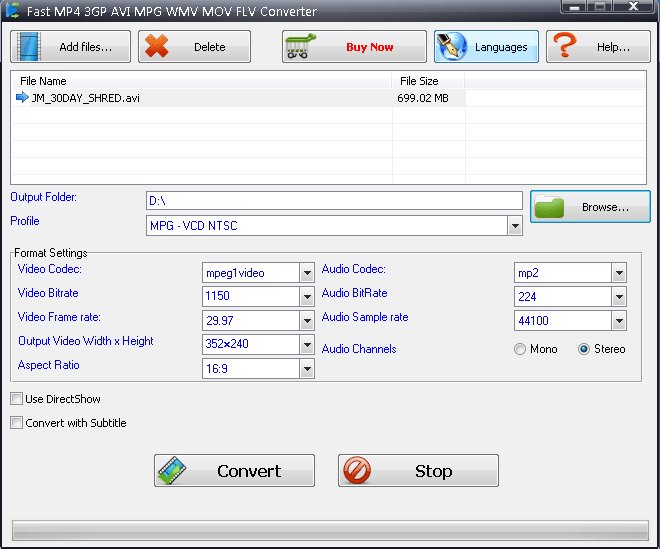Expand the Profile dropdown MPG - VCD NTSC
The image size is (660, 549).
point(515,226)
